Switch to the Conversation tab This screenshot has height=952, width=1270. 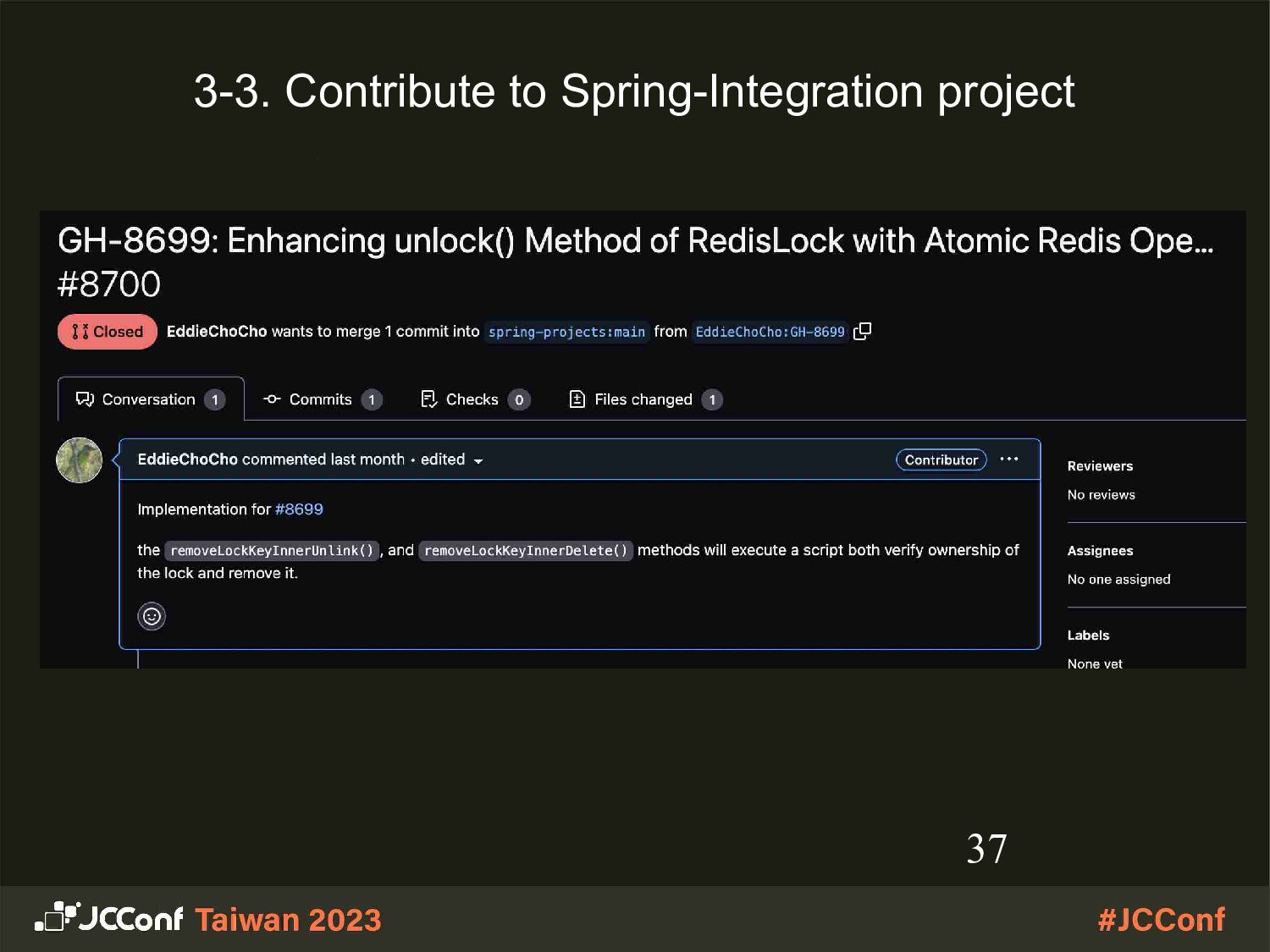[x=151, y=399]
